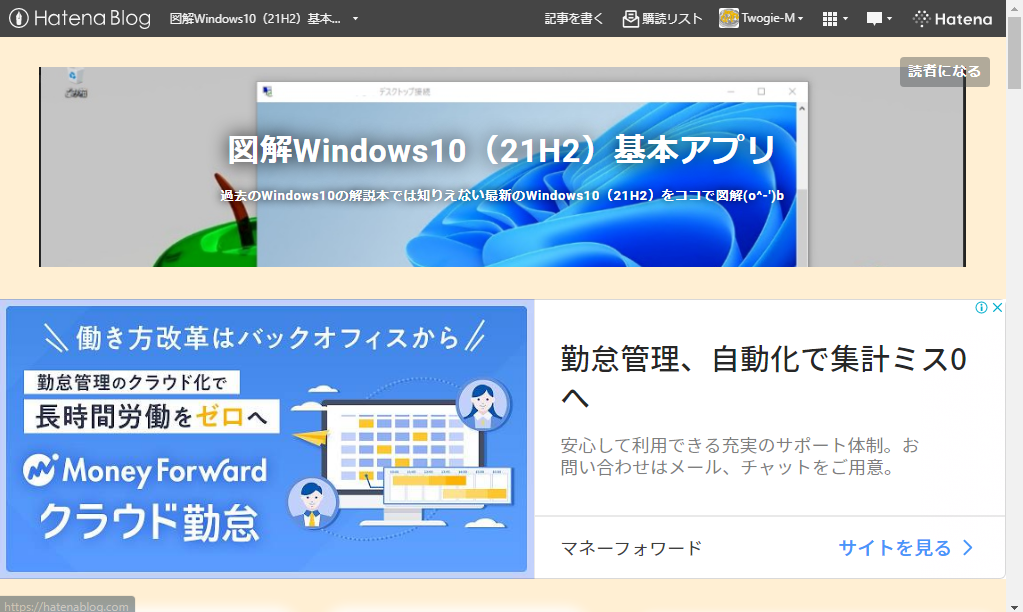Click the ad info icon
This screenshot has height=612, width=1023.
click(981, 307)
